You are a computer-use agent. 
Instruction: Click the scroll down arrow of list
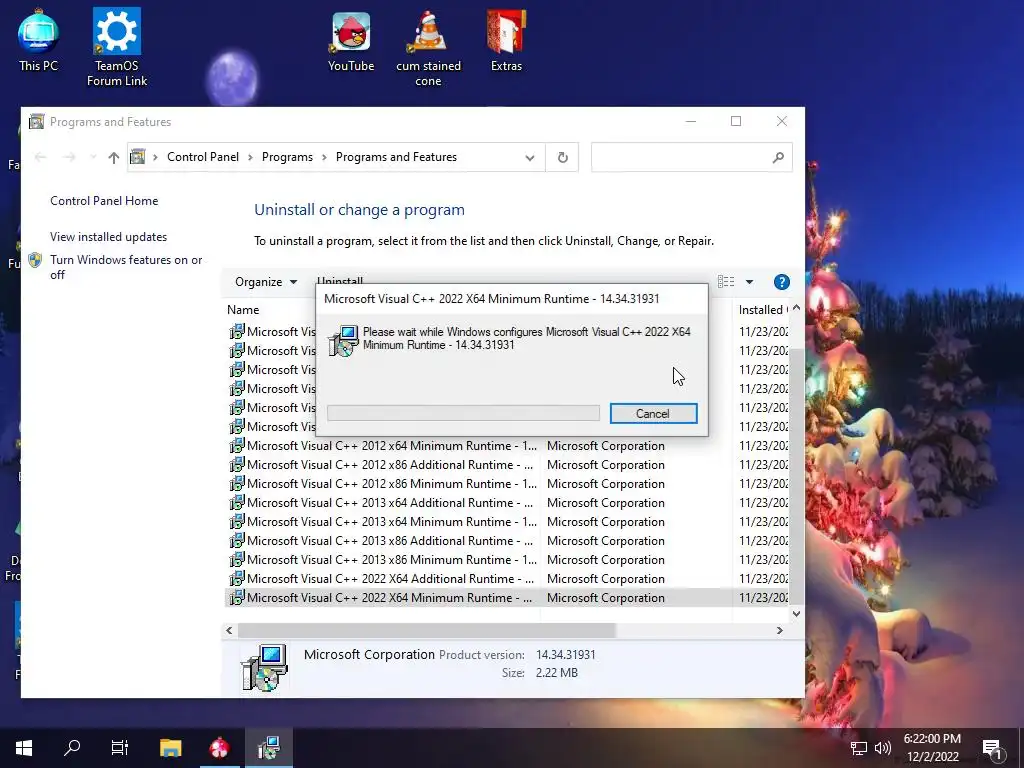796,613
